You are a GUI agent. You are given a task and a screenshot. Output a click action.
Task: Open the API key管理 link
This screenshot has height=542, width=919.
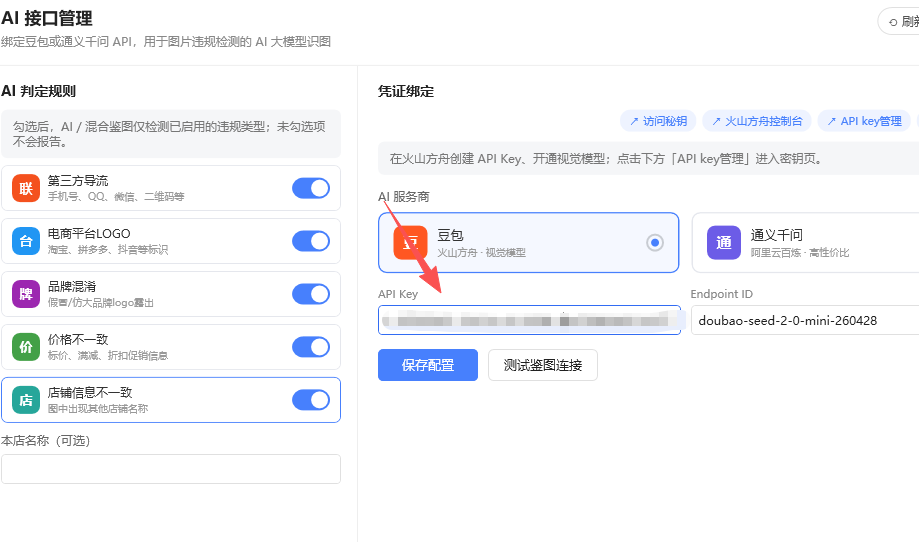coord(864,121)
